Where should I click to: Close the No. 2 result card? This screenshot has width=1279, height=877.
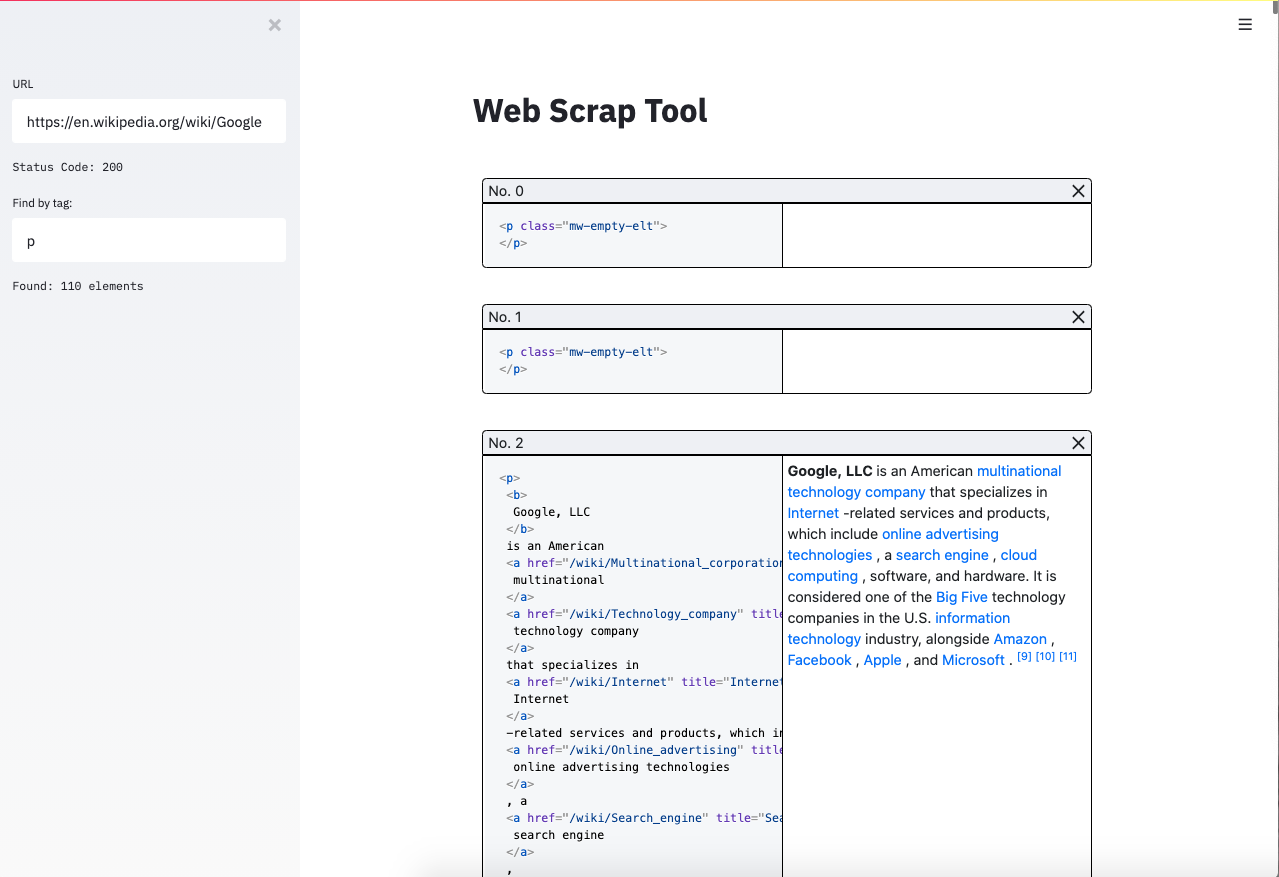(1078, 443)
